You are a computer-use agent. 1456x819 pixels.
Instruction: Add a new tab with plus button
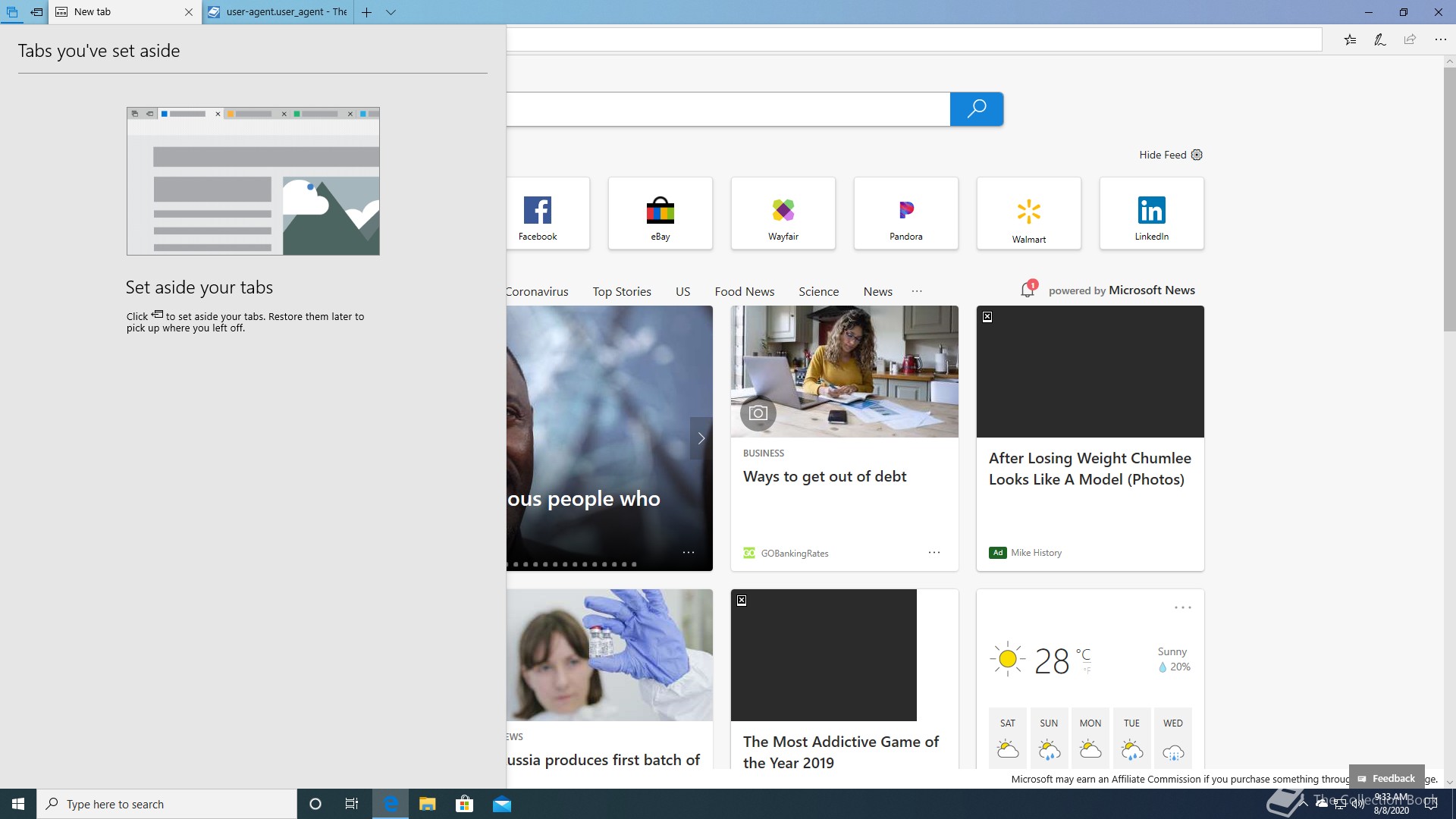tap(366, 12)
